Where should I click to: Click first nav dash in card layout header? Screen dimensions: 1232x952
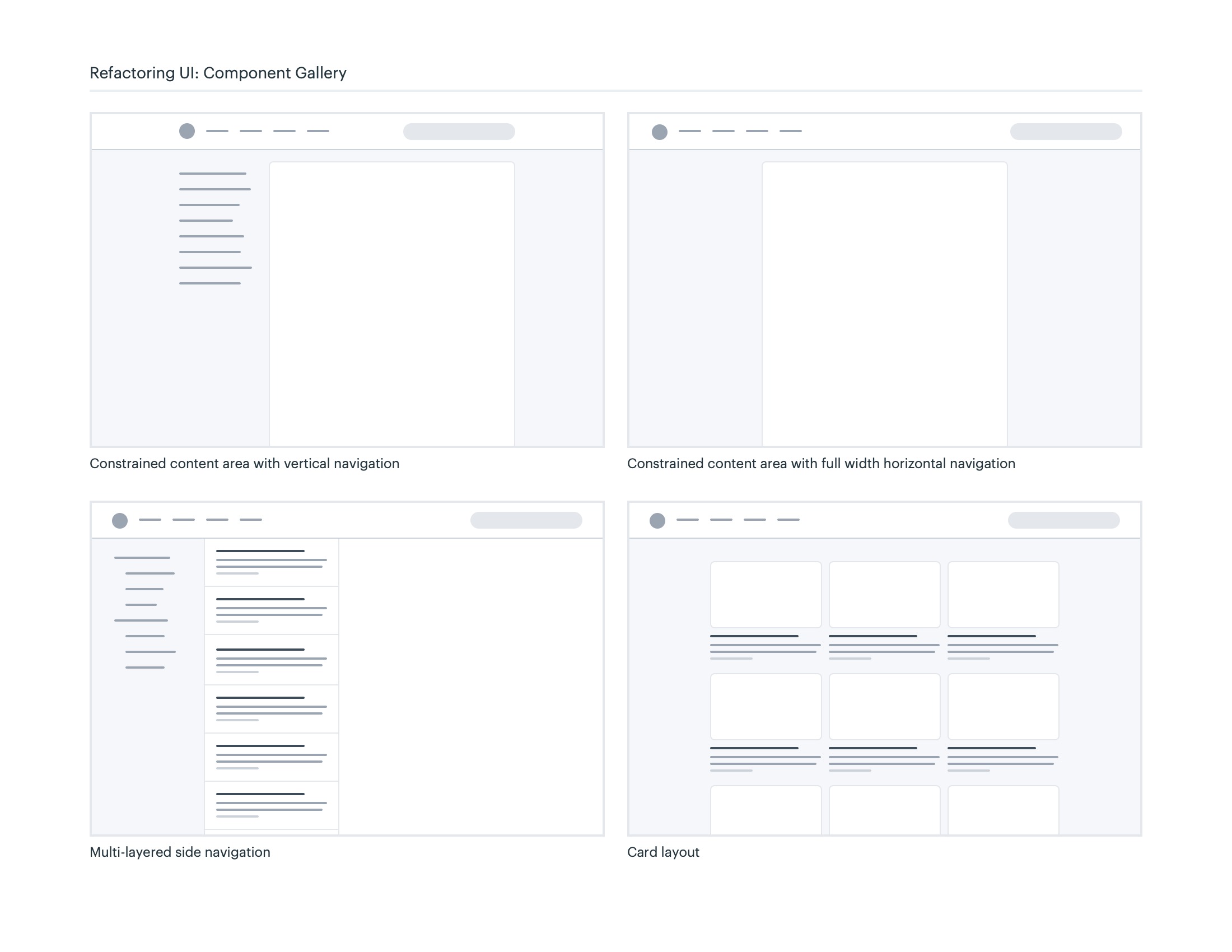click(x=687, y=520)
